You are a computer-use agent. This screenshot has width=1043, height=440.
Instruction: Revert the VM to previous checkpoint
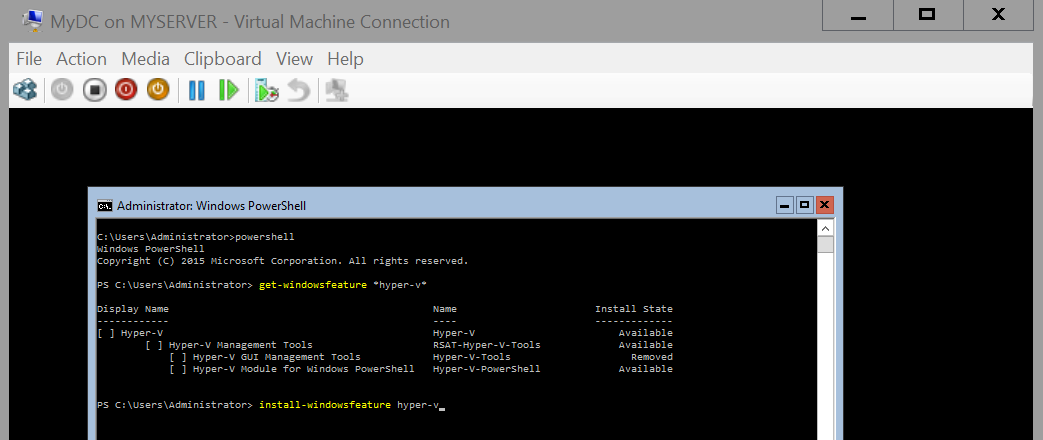pos(298,90)
